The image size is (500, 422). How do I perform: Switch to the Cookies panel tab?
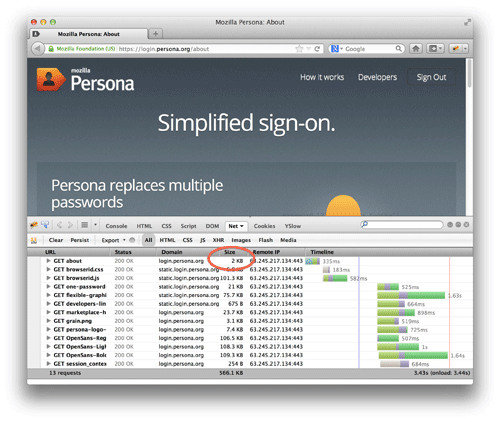(264, 226)
